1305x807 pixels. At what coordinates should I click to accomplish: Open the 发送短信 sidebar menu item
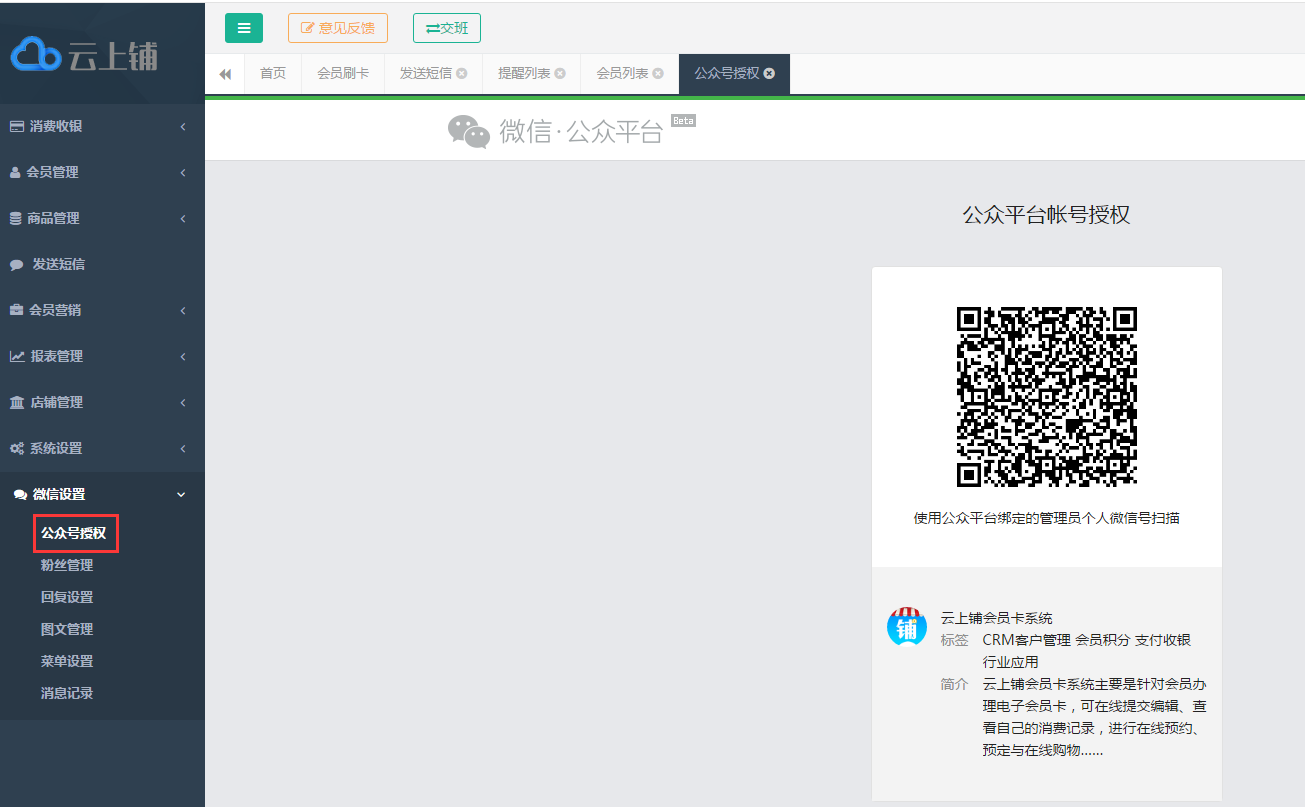[102, 264]
